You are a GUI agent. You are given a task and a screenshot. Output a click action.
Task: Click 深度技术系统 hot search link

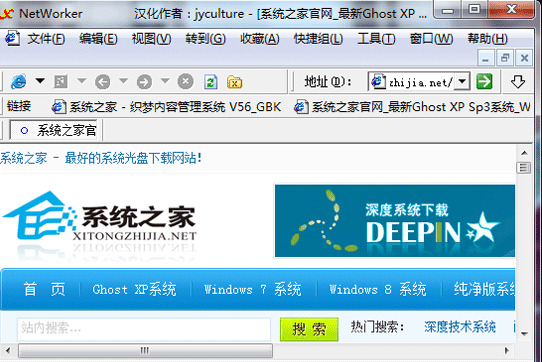[460, 327]
